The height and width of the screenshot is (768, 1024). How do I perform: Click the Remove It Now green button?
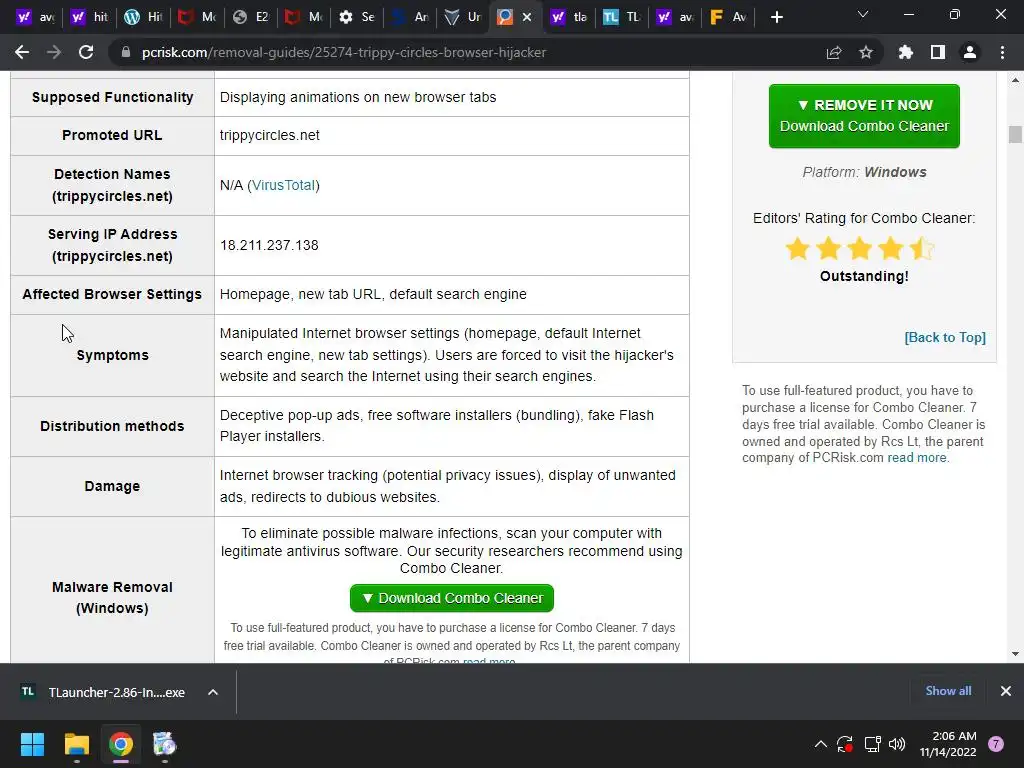click(864, 116)
